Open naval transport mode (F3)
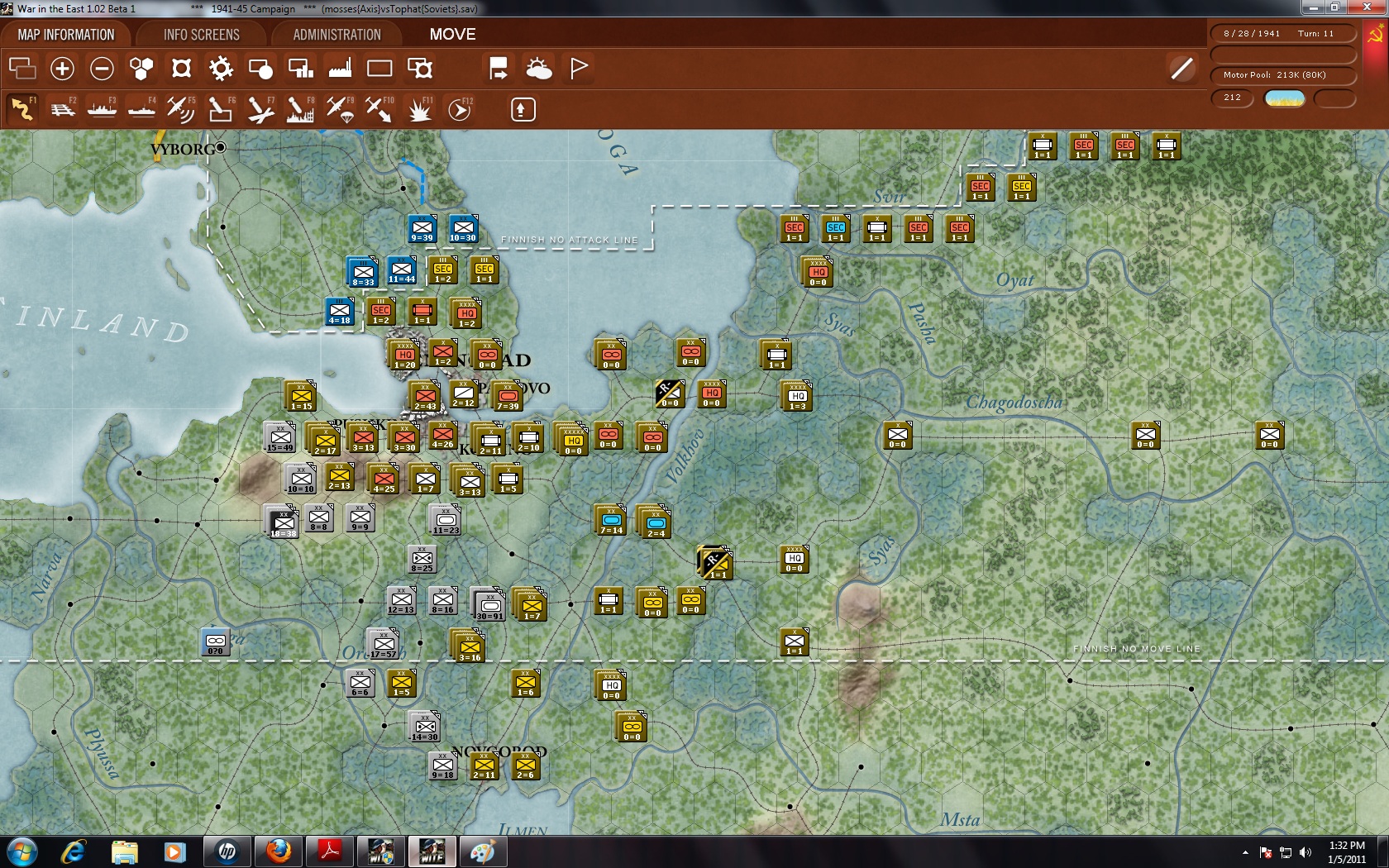 [x=102, y=108]
